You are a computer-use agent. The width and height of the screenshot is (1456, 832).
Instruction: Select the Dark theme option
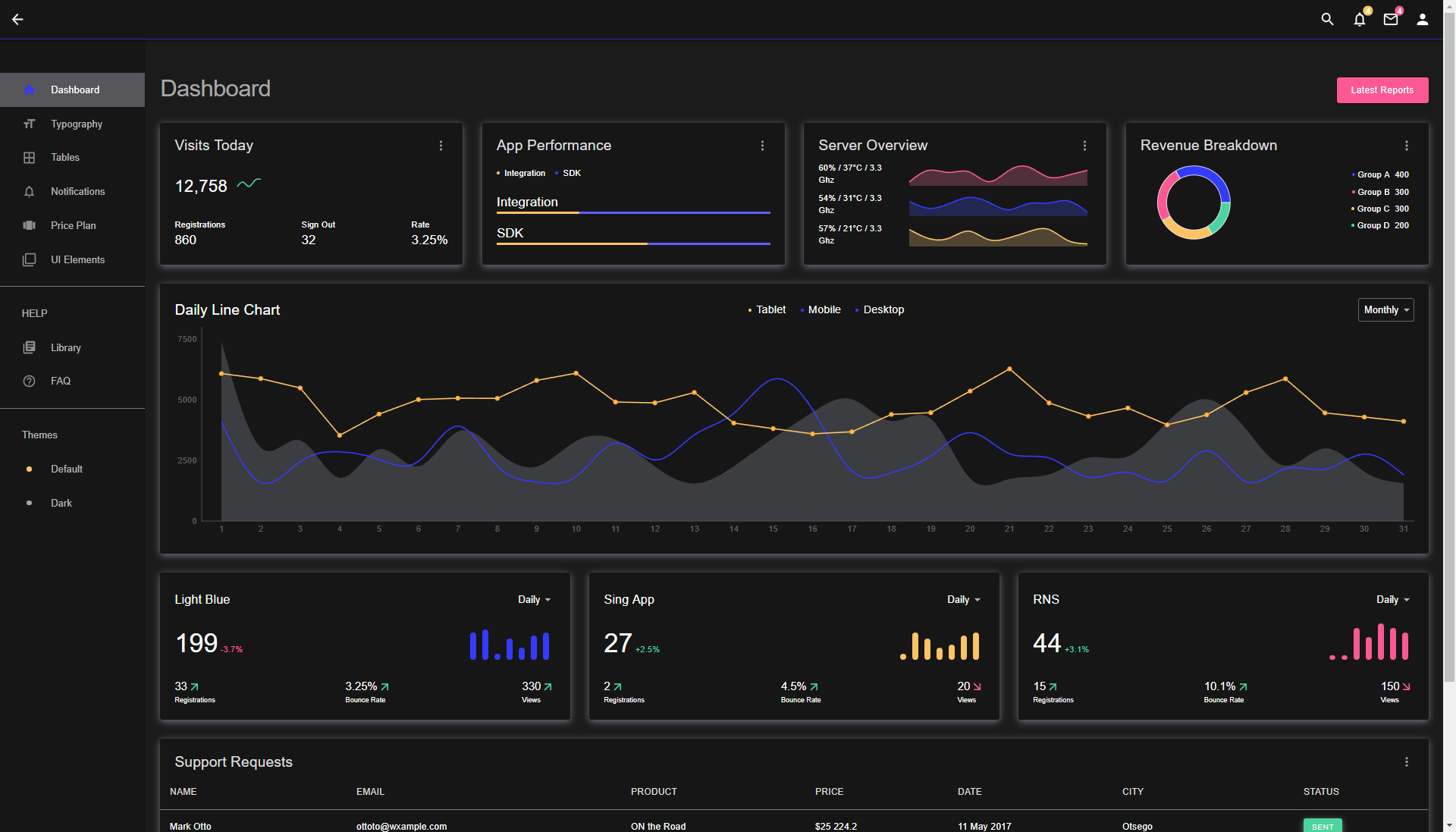tap(61, 503)
